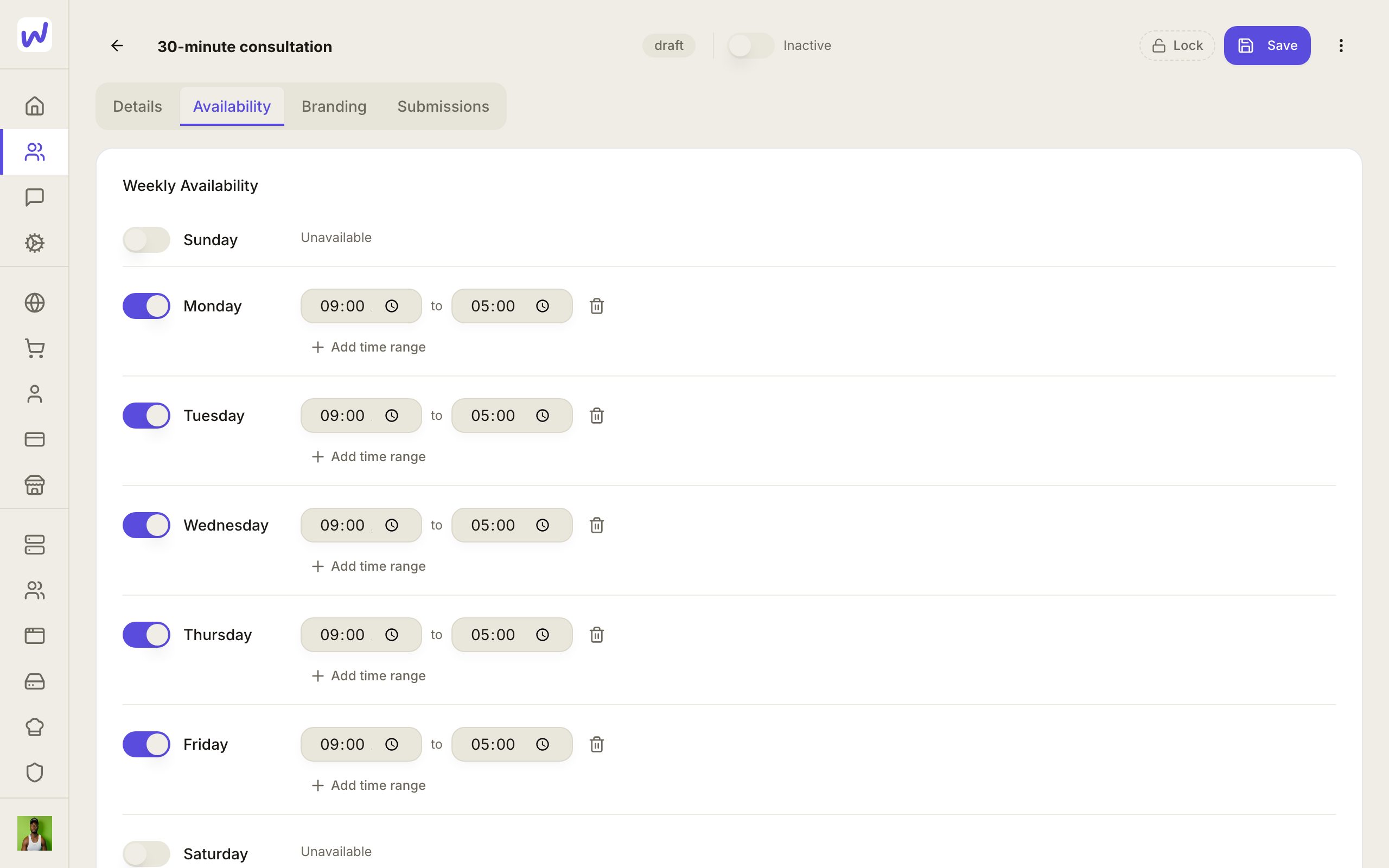The image size is (1389, 868).
Task: Enable Saturday availability toggle
Action: click(x=146, y=854)
